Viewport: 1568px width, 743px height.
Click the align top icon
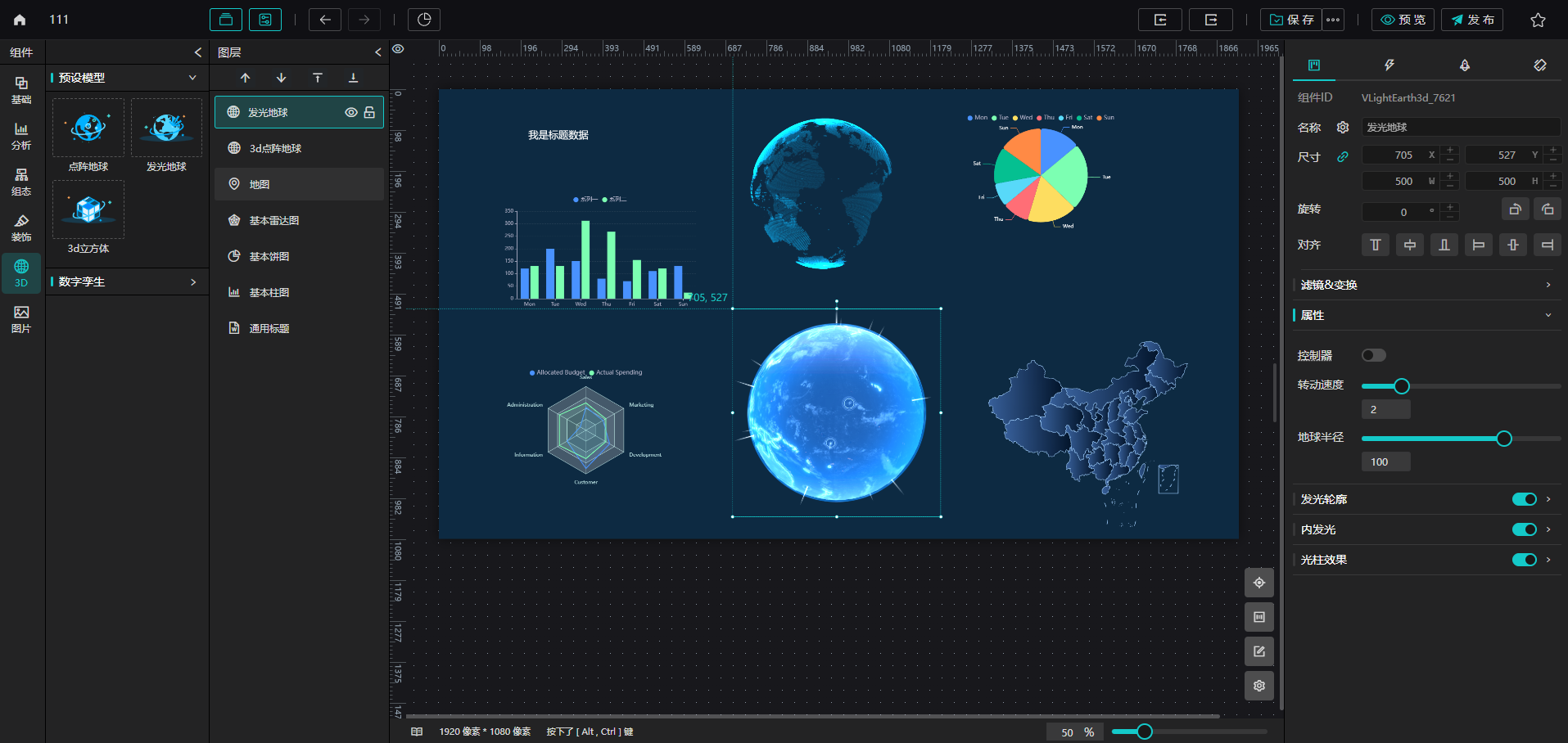click(1376, 245)
